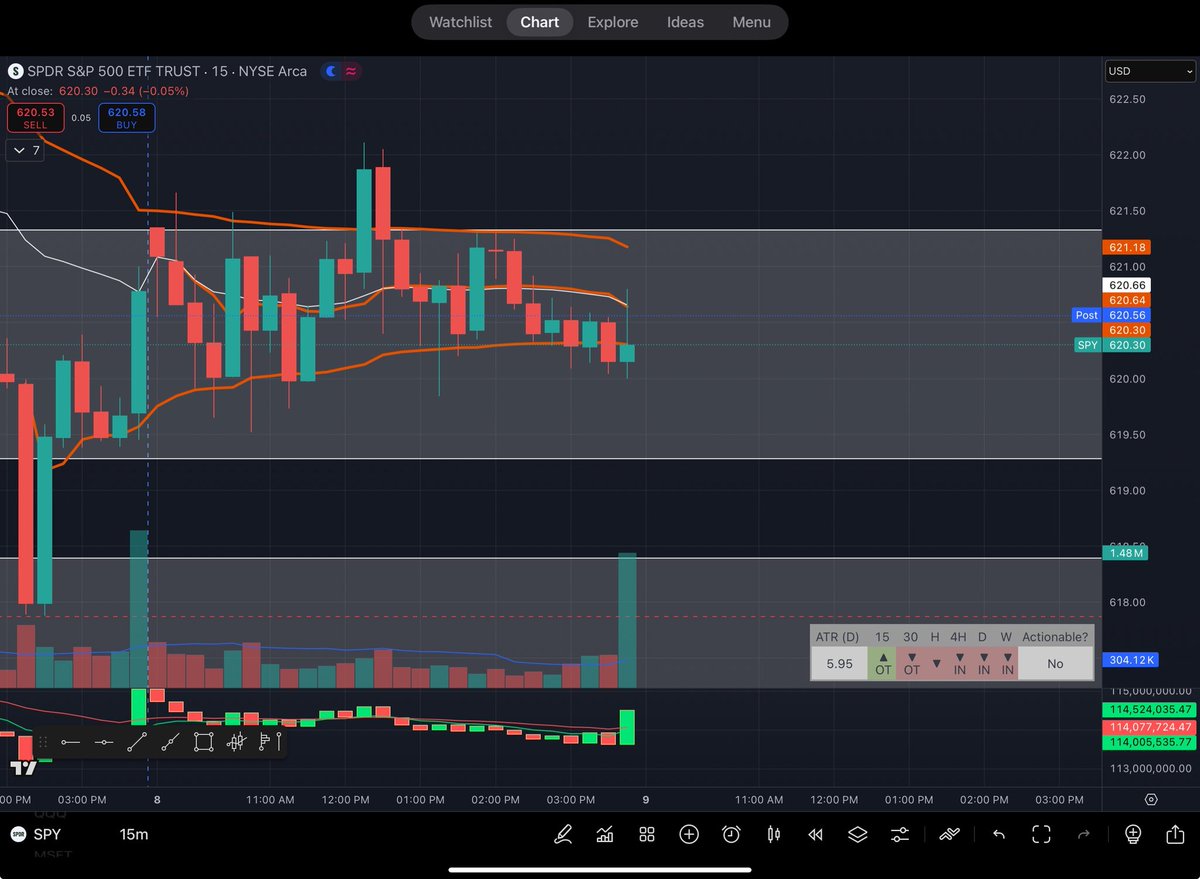Tap the orange 621.18 price label
The width and height of the screenshot is (1200, 879).
(x=1127, y=247)
